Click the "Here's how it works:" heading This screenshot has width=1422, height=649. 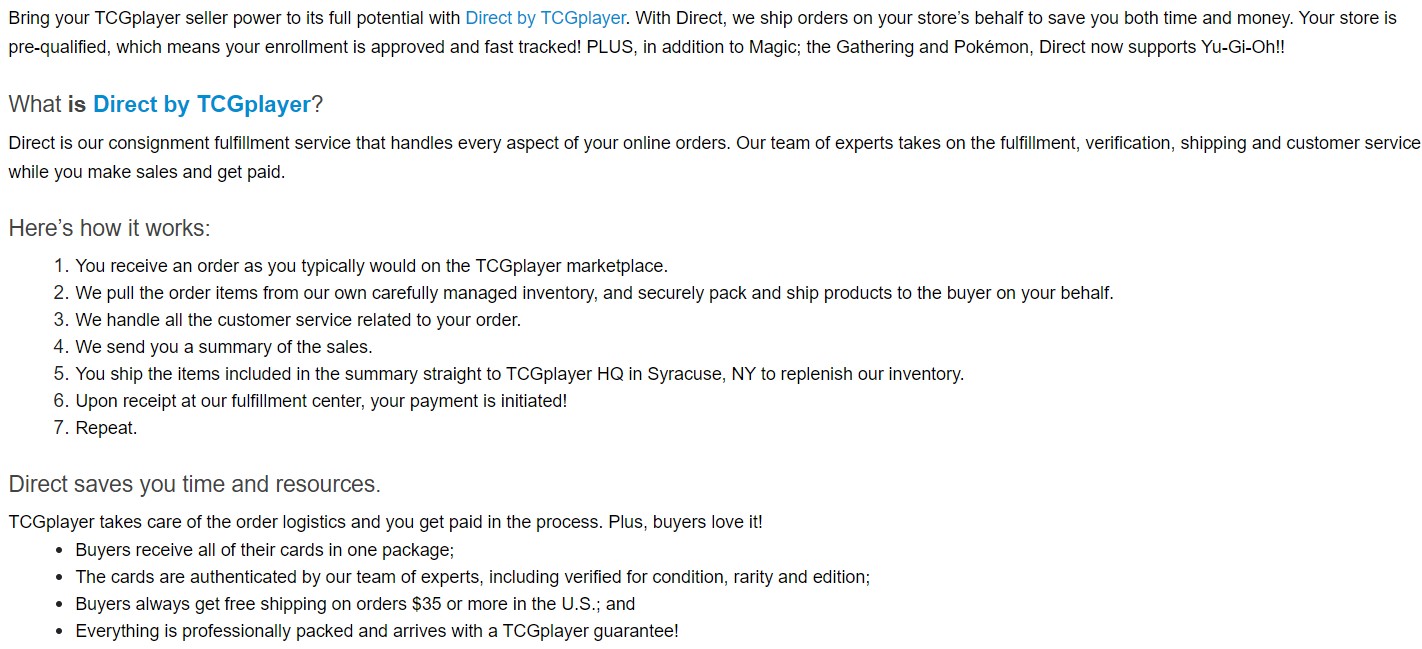[x=109, y=228]
